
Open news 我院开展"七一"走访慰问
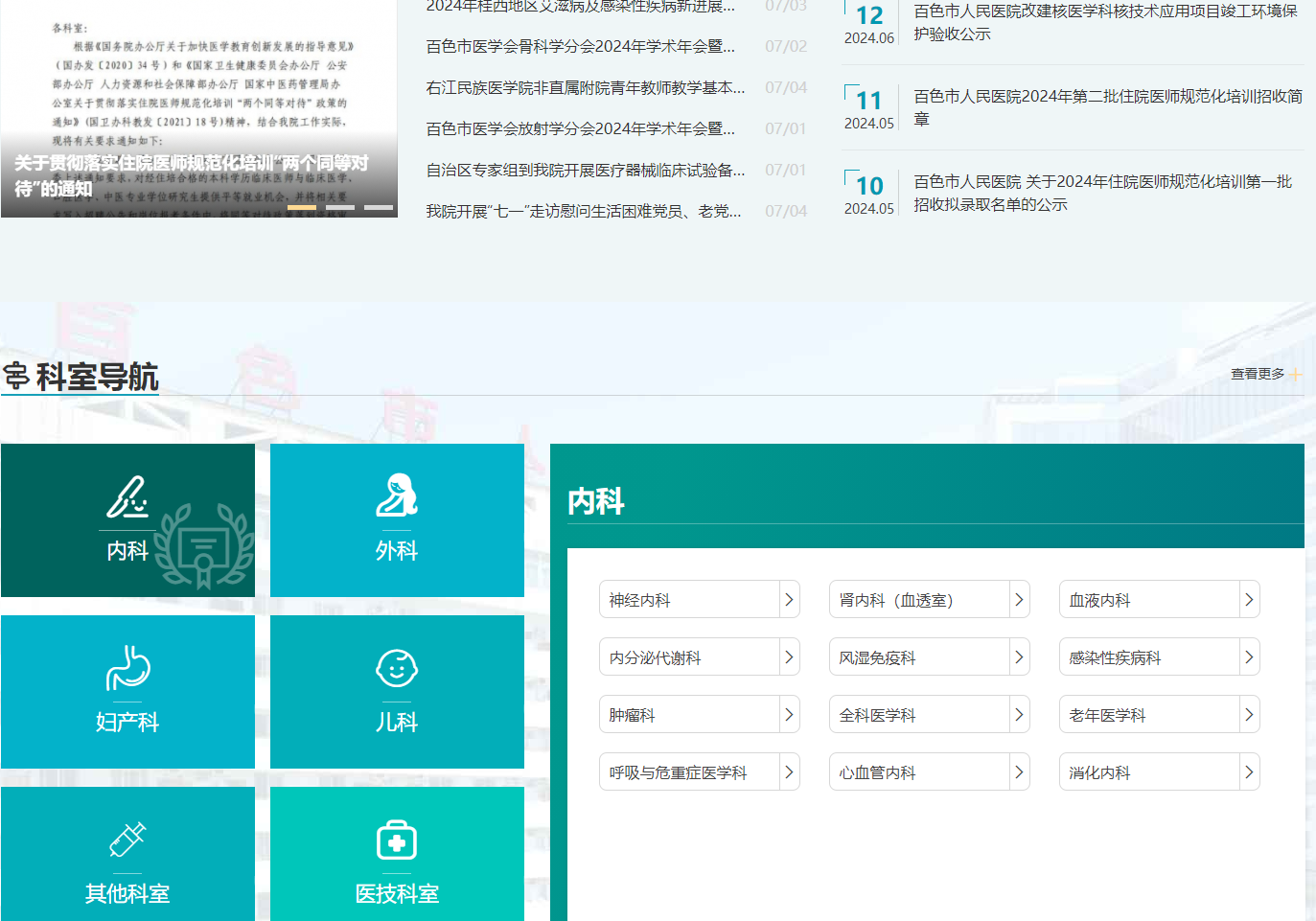coord(584,211)
